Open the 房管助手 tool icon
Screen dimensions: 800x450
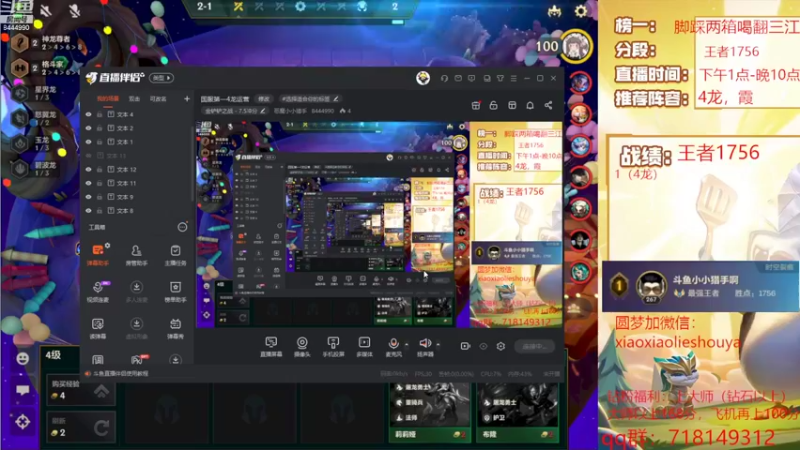tap(136, 254)
